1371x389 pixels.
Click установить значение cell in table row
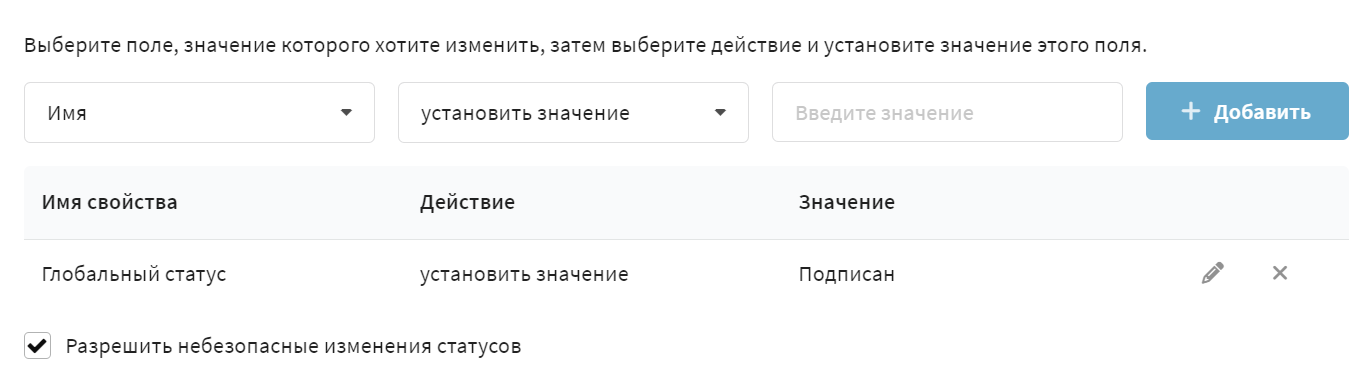pos(524,274)
